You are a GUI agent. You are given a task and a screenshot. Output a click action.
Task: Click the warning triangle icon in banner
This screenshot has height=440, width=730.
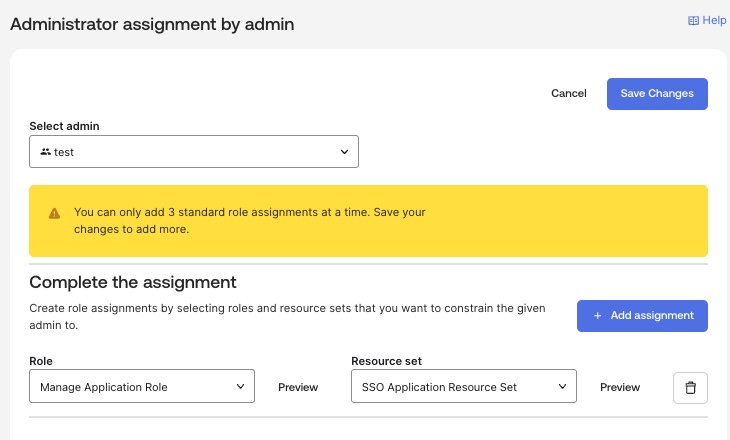pyautogui.click(x=54, y=213)
